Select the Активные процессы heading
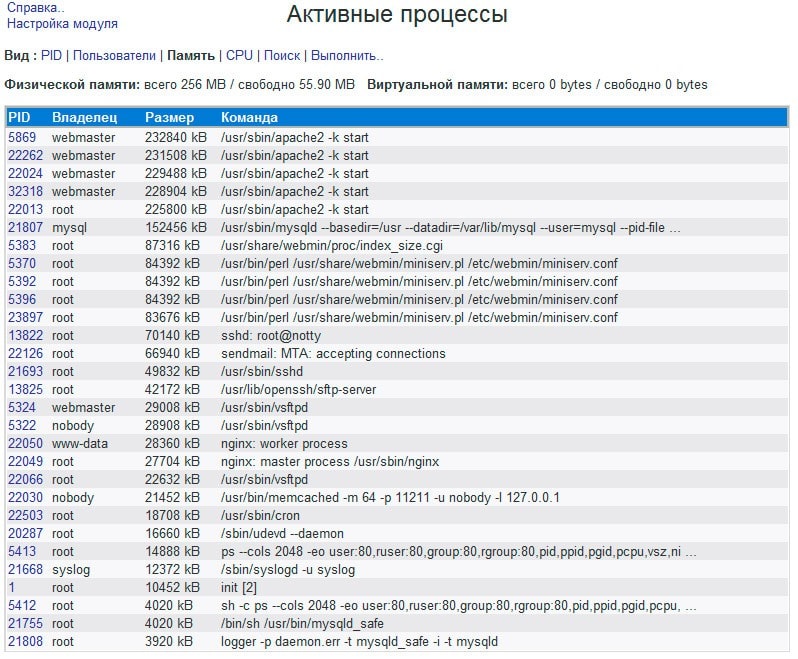 coord(397,14)
